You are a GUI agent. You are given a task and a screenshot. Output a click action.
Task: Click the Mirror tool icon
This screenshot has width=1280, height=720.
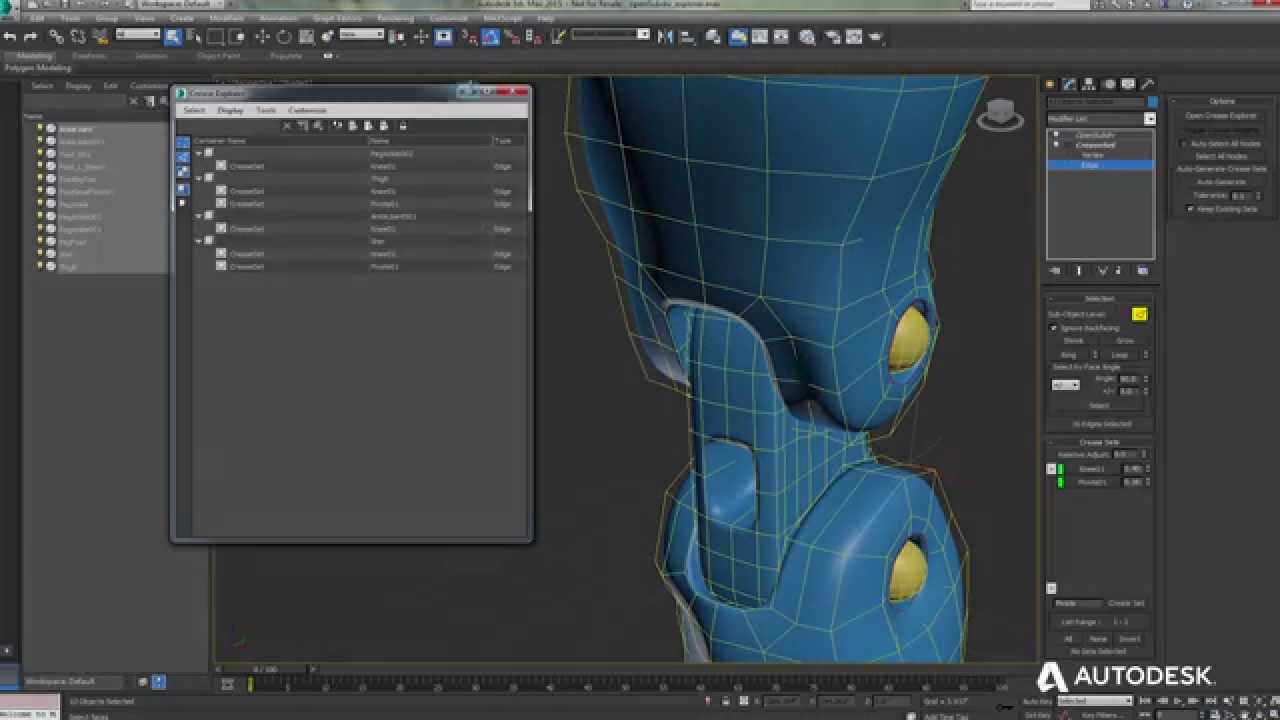(665, 36)
